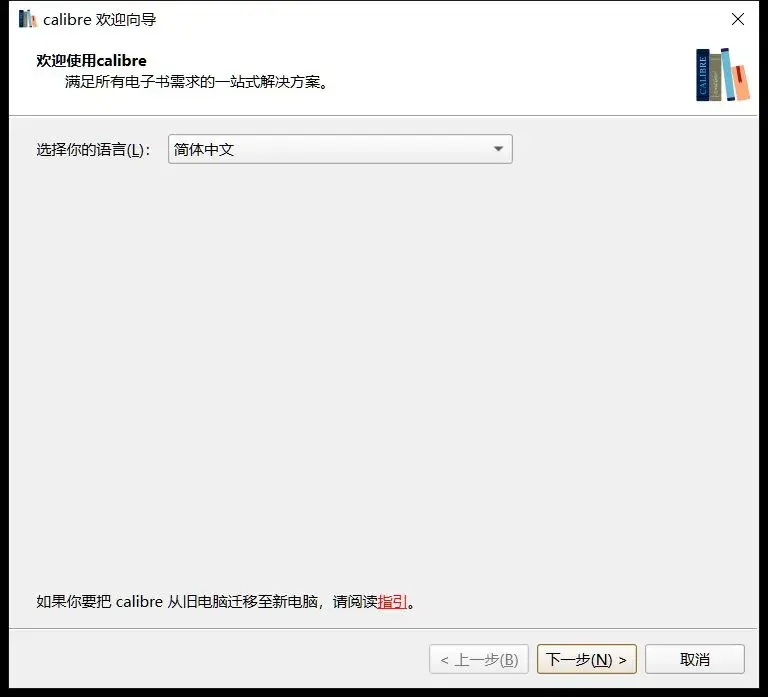Screen dimensions: 768x697
Task: Open the 指引 migration guide link
Action: [392, 601]
